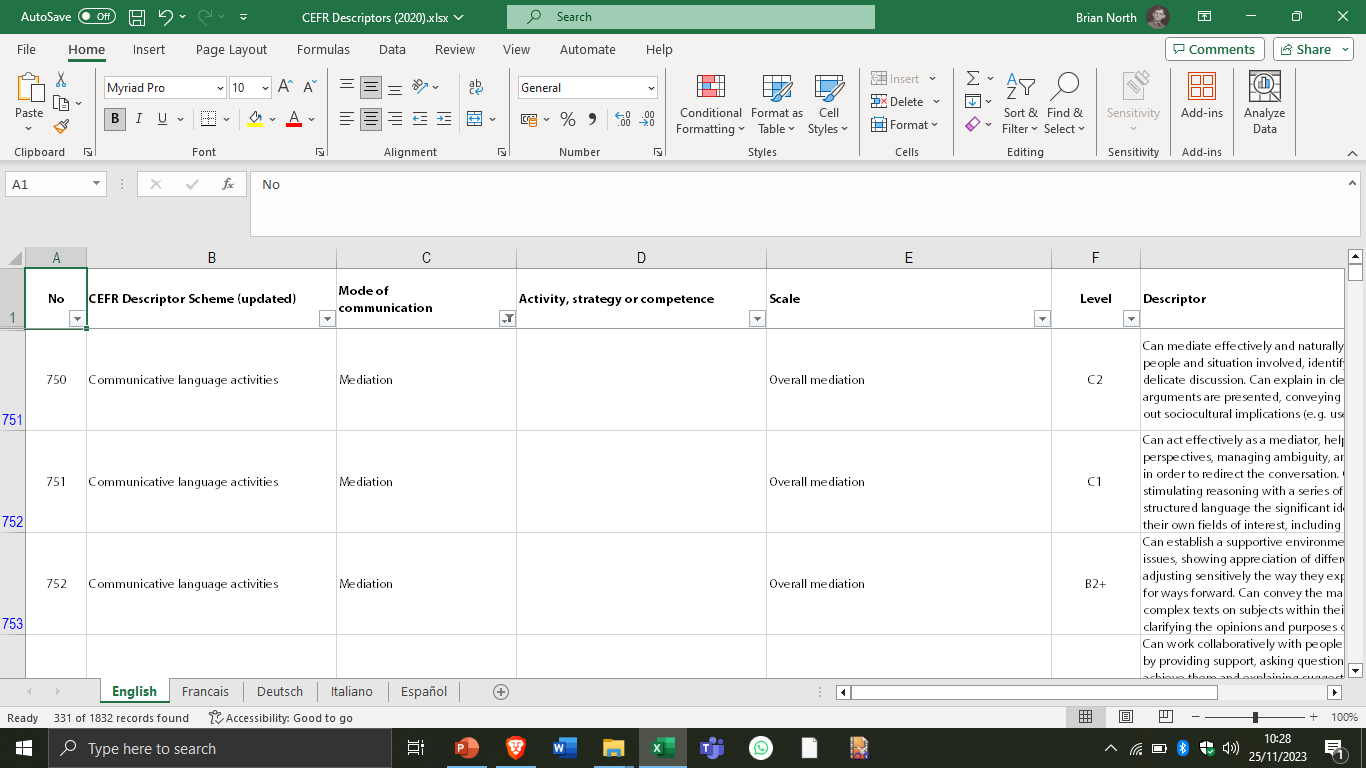Viewport: 1366px width, 768px height.
Task: Click the Format Painter brush icon
Action: pyautogui.click(x=61, y=127)
